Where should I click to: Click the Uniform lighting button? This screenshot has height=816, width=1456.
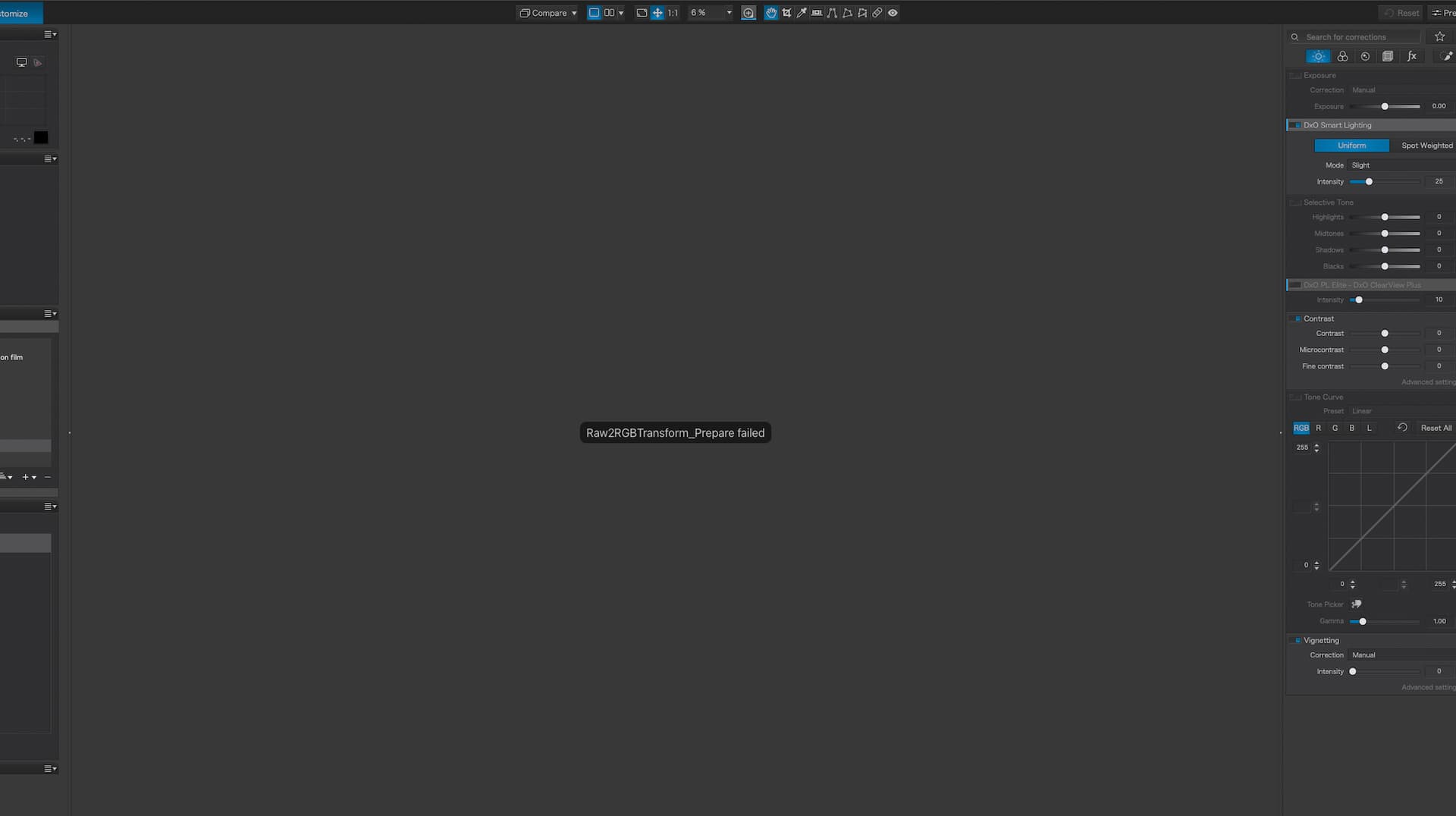coord(1351,146)
